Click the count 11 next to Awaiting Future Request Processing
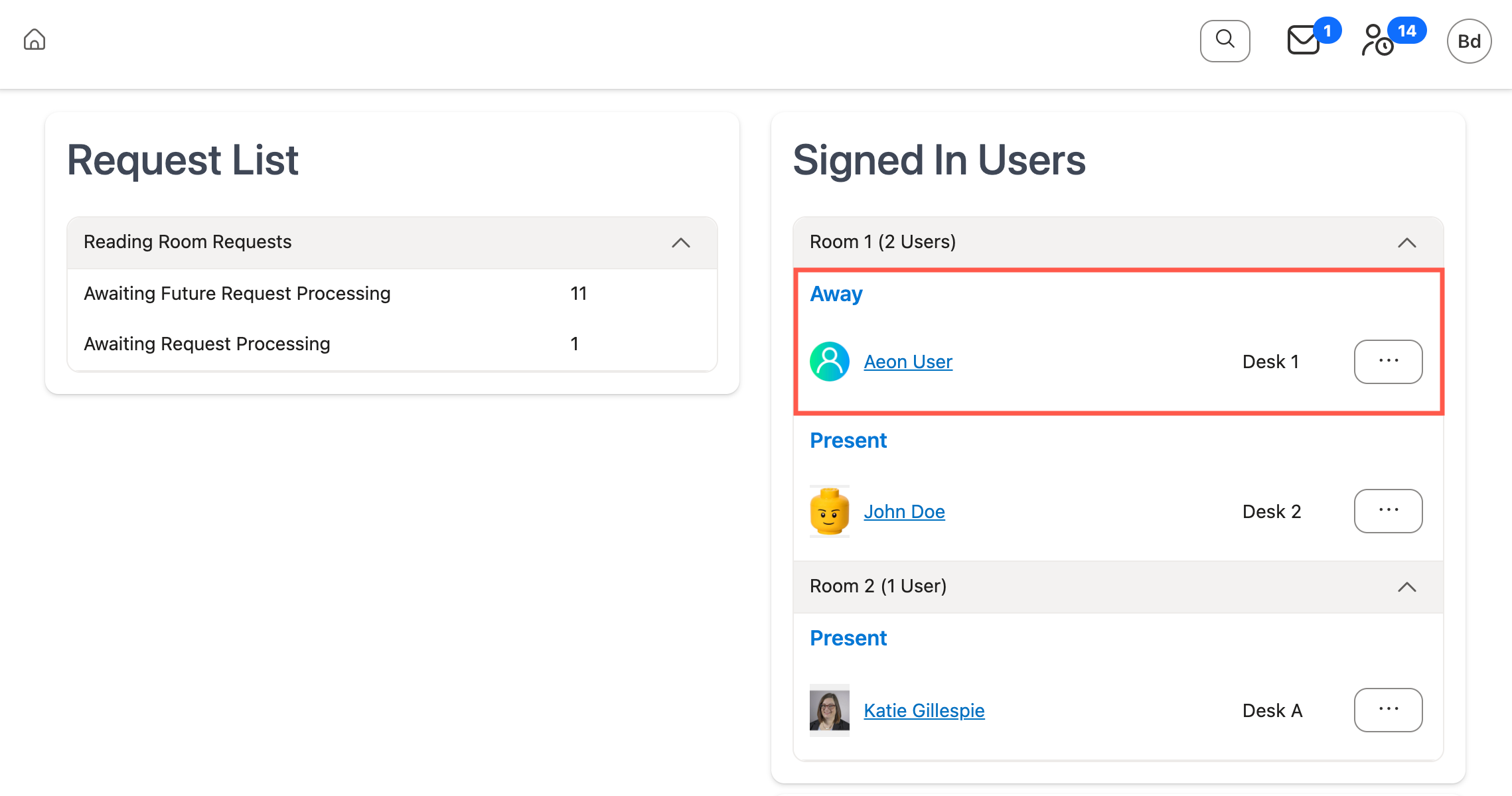The image size is (1512, 796). click(577, 293)
